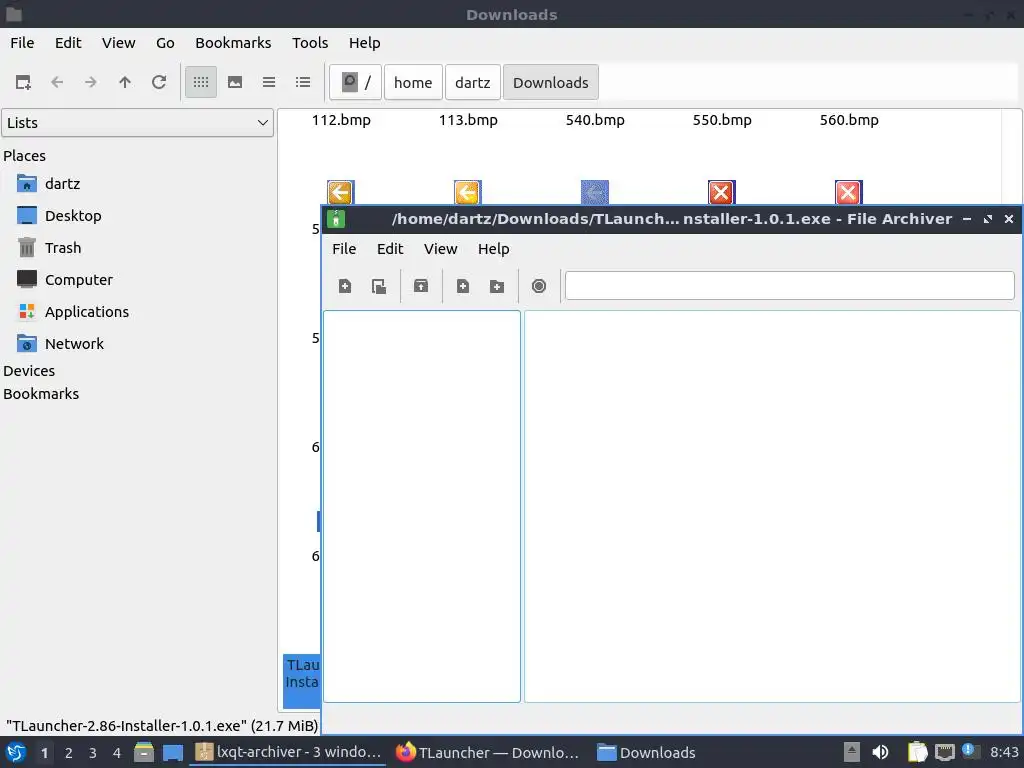Open Bookmarks menu in file manager
The image size is (1024, 768).
coord(233,42)
